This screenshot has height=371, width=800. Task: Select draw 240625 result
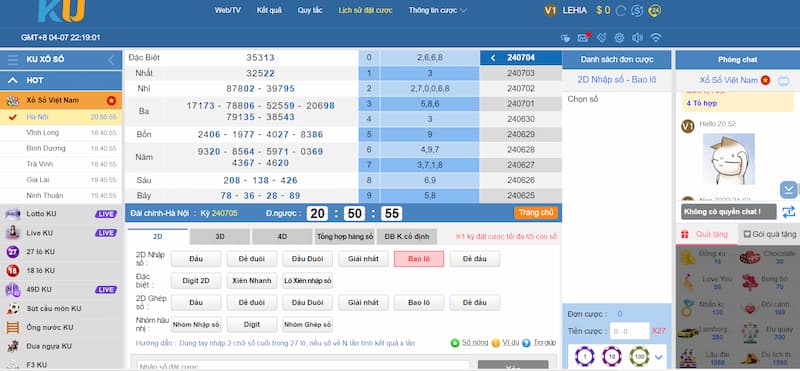tap(520, 195)
